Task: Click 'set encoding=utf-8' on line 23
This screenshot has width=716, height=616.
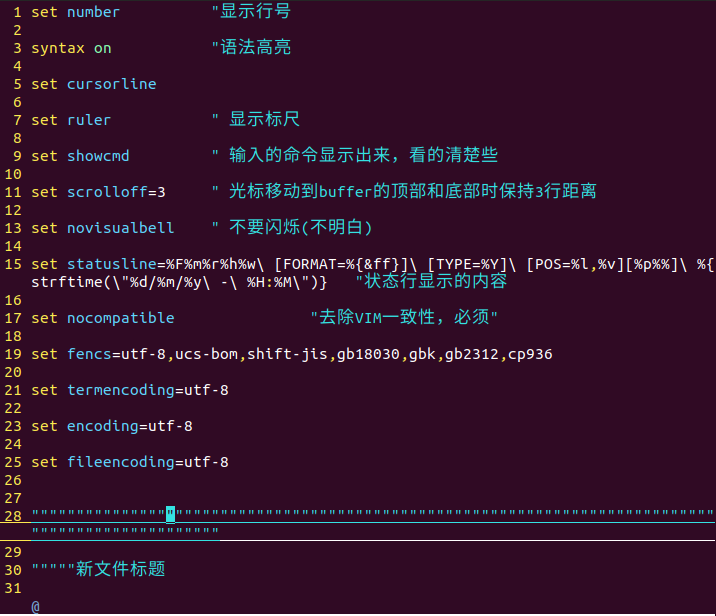Action: pyautogui.click(x=111, y=426)
